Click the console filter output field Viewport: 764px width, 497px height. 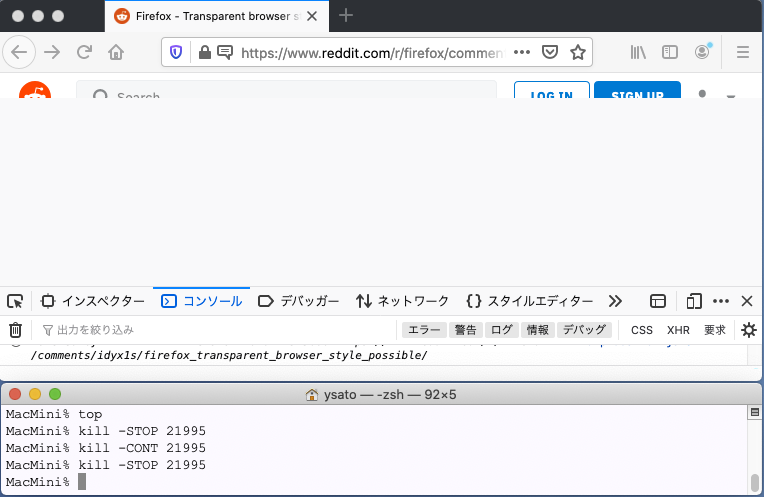[x=200, y=330]
